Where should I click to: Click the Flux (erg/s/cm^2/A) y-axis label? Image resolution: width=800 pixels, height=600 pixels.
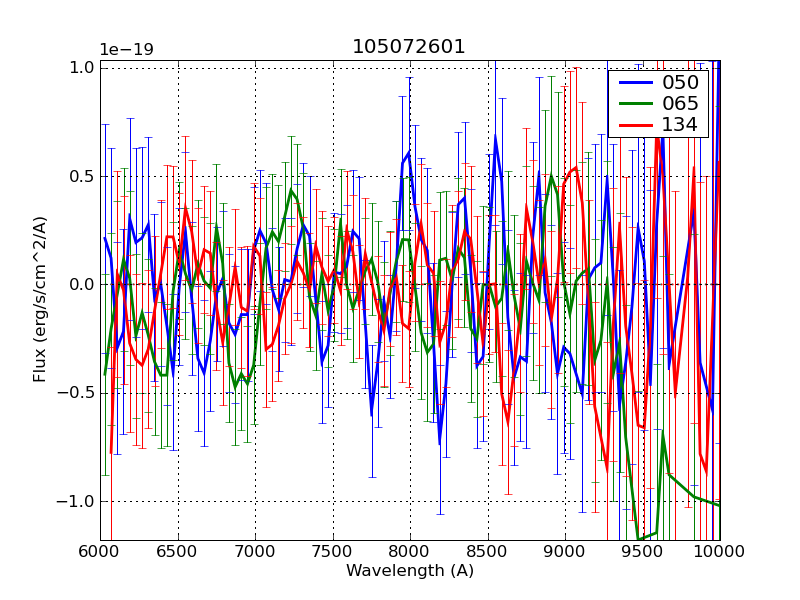coord(41,300)
